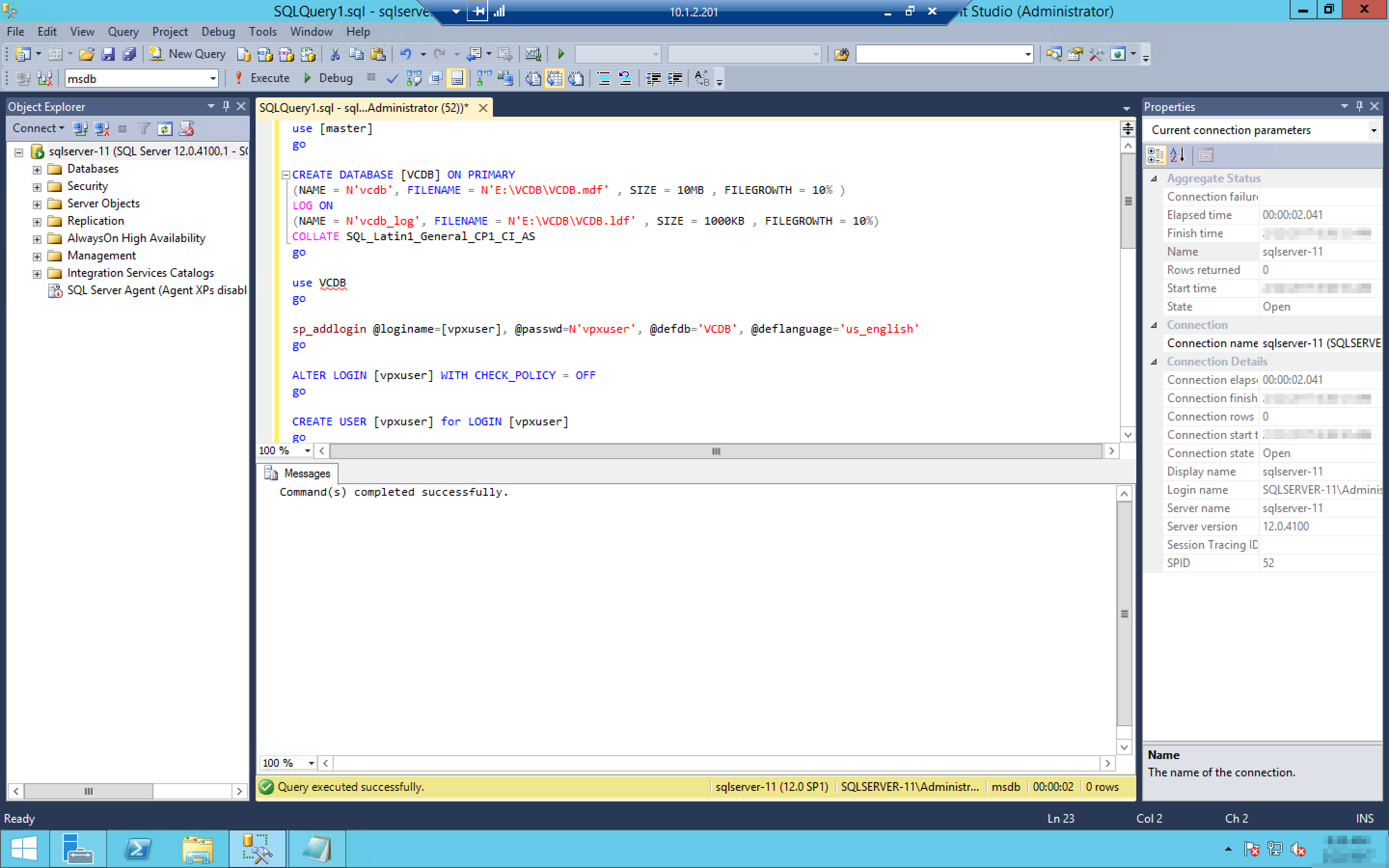Open the Query menu
Screen dimensions: 1389x868
click(123, 31)
